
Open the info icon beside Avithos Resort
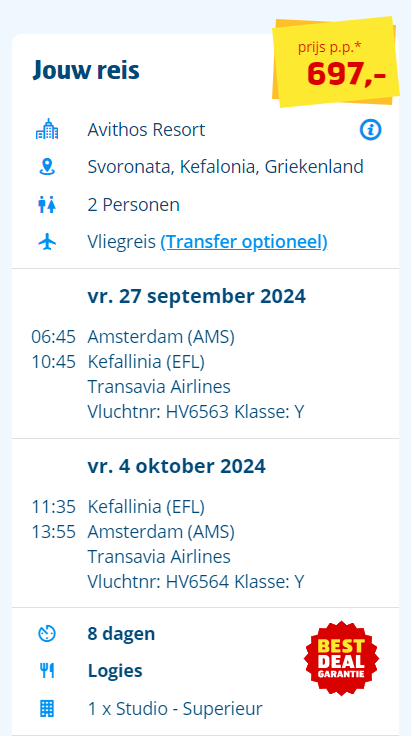(x=370, y=130)
